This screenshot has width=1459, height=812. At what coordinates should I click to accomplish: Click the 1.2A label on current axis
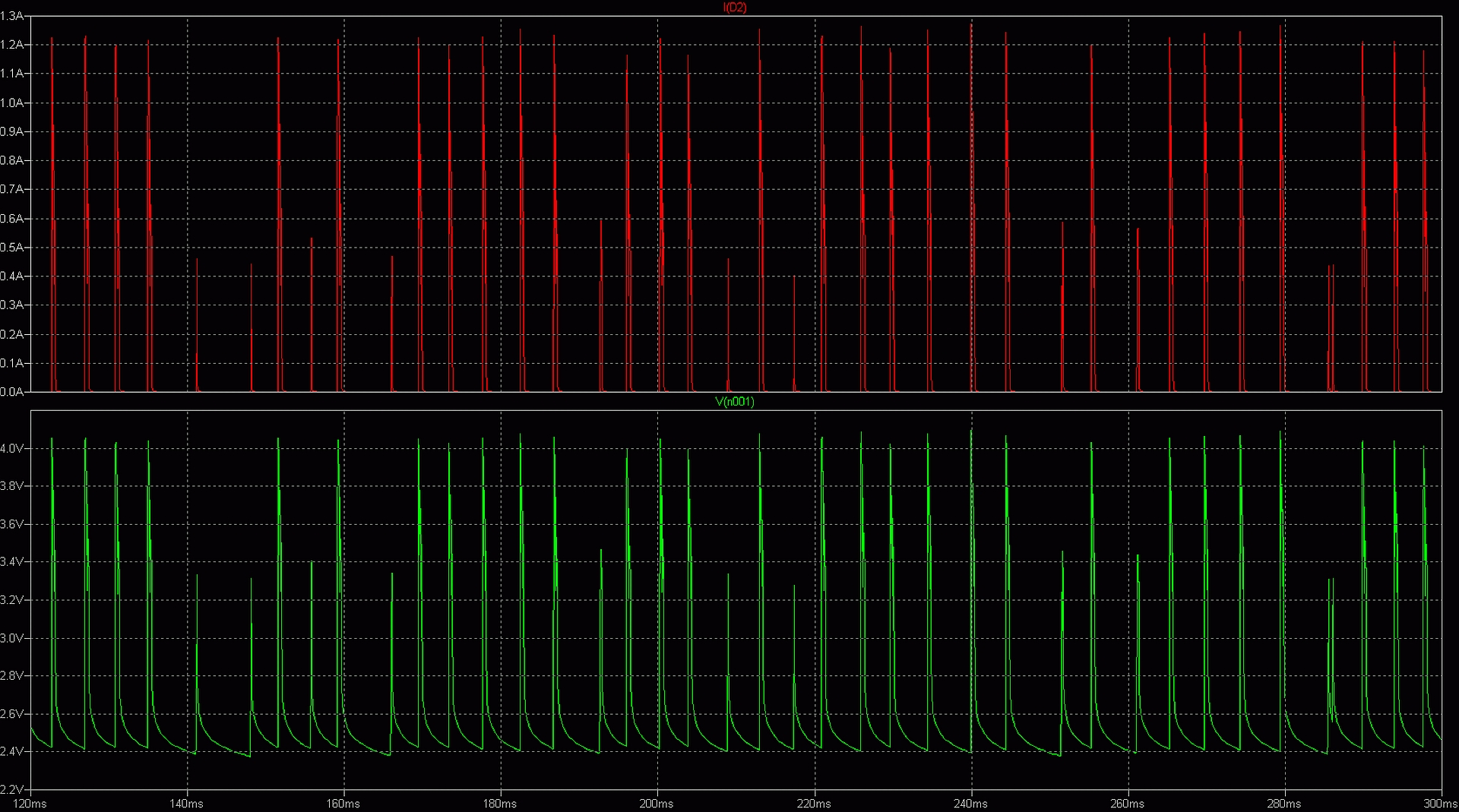11,45
